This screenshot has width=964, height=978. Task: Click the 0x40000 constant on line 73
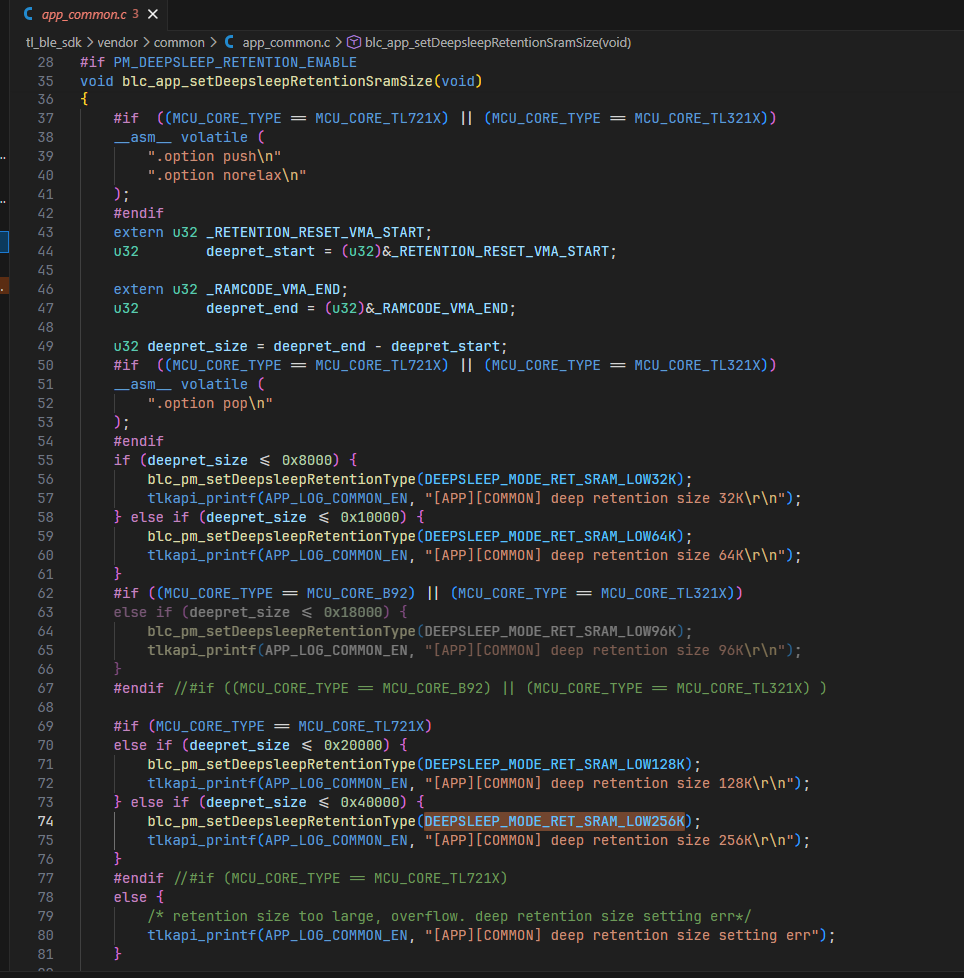(x=369, y=802)
